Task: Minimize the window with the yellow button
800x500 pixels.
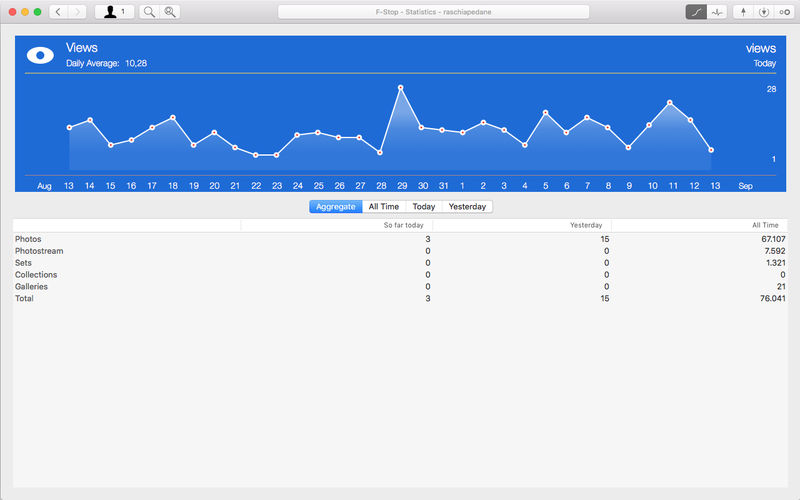Action: (24, 12)
